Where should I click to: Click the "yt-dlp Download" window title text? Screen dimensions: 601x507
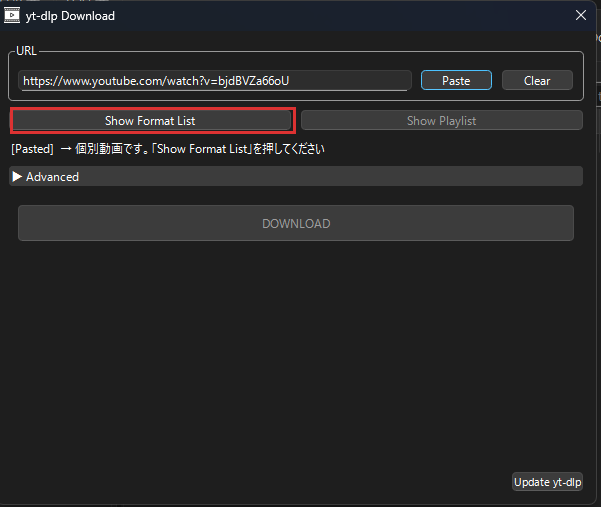[x=70, y=16]
